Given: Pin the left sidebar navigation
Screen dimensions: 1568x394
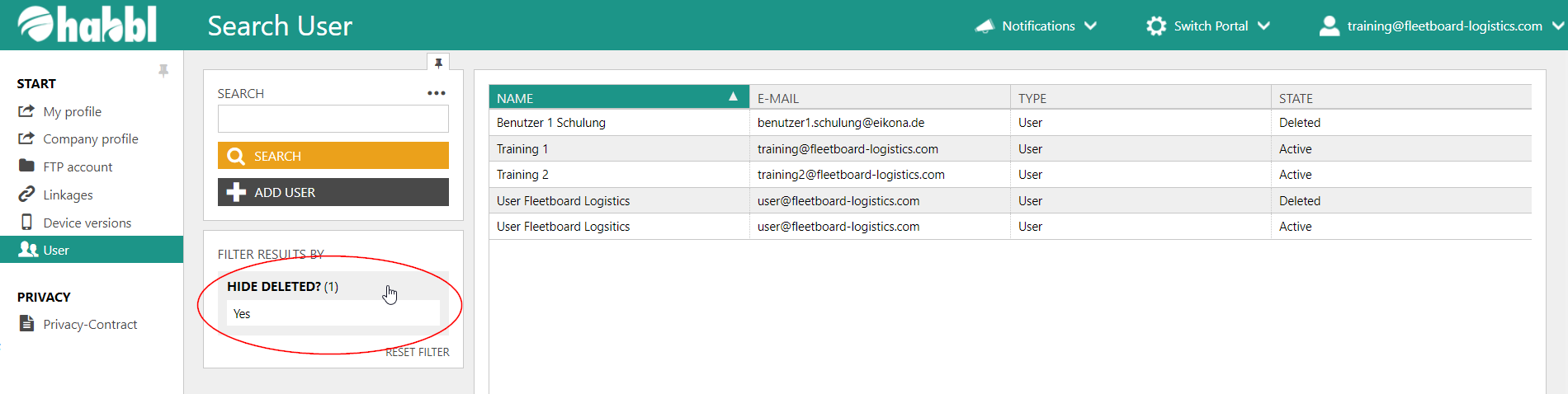Looking at the screenshot, I should (x=163, y=71).
